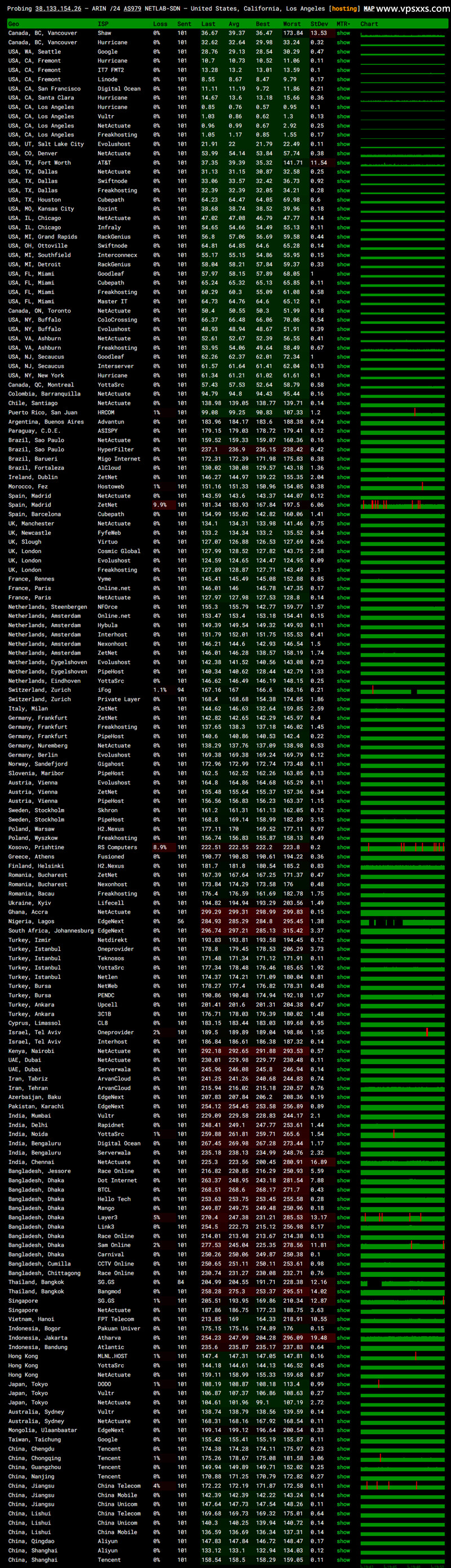
Task: Show MTR for Pakistan, Karachi row
Action: (343, 1106)
